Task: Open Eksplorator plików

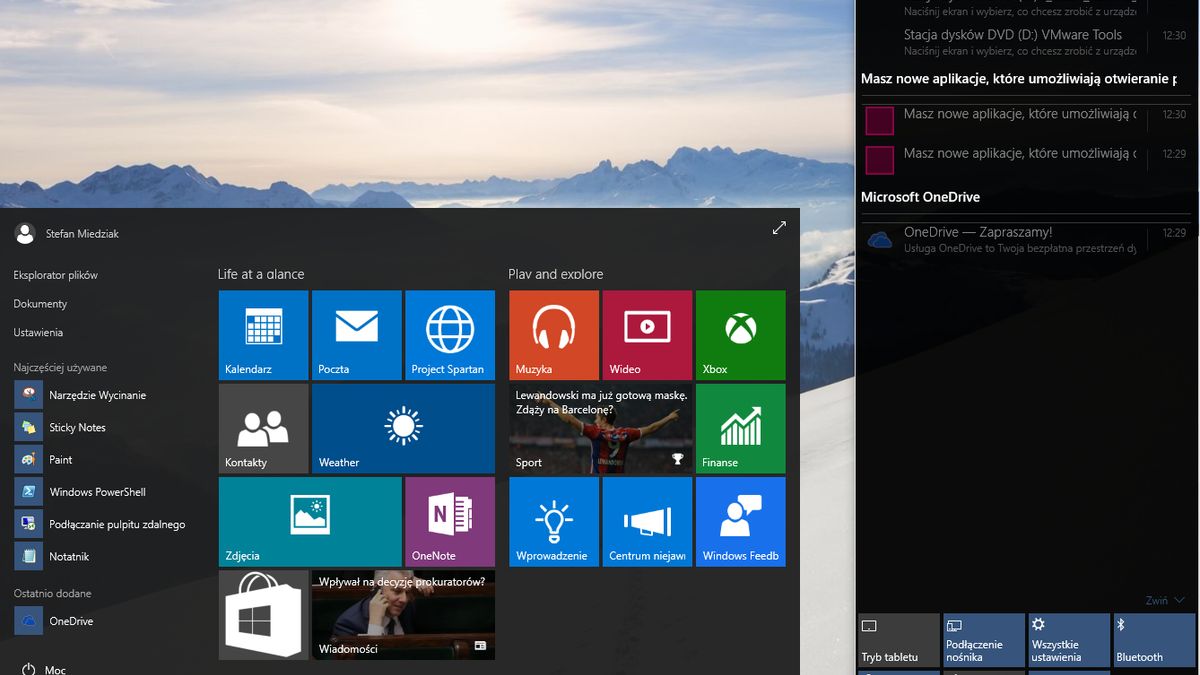Action: click(x=56, y=275)
